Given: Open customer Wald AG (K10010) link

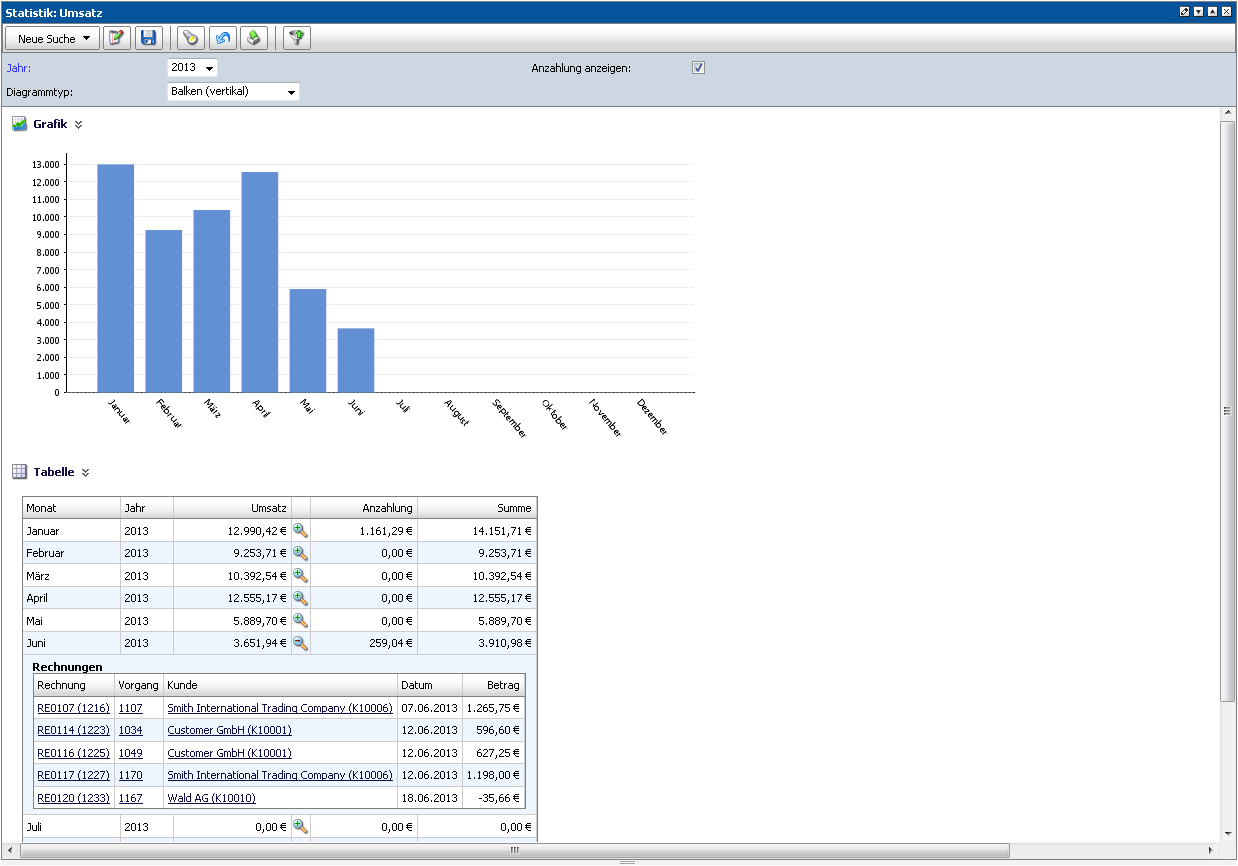Looking at the screenshot, I should tap(211, 798).
